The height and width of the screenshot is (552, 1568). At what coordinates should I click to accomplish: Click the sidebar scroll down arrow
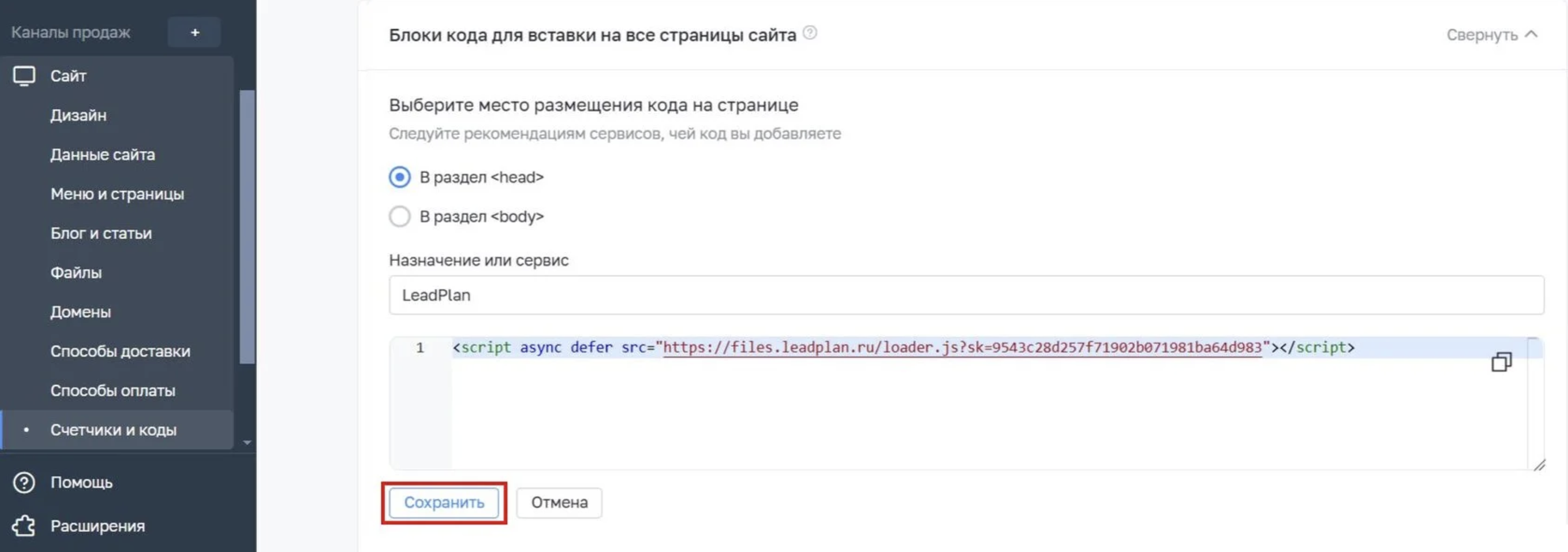click(247, 442)
